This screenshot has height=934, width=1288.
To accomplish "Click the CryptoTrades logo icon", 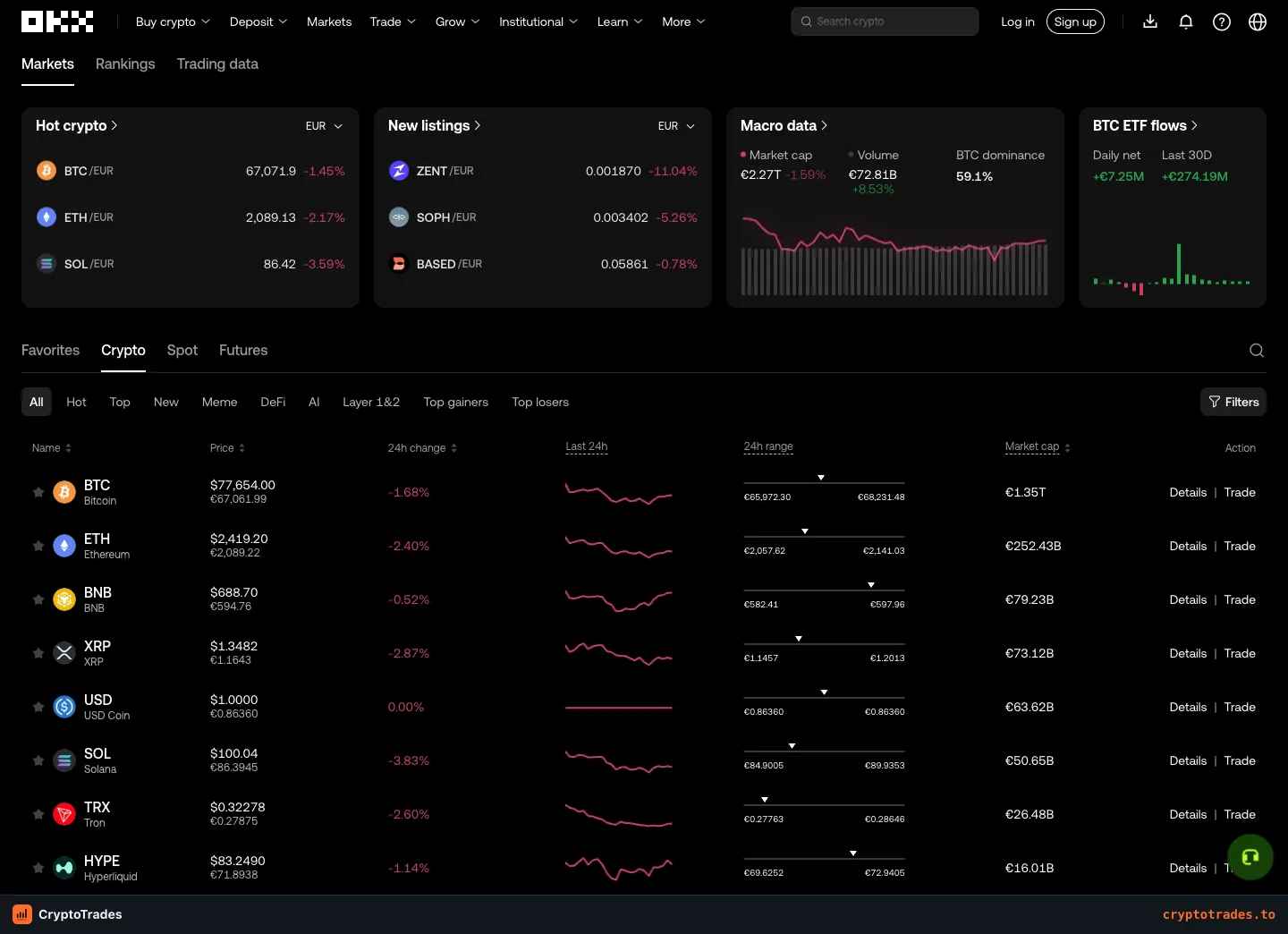I will coord(22,914).
